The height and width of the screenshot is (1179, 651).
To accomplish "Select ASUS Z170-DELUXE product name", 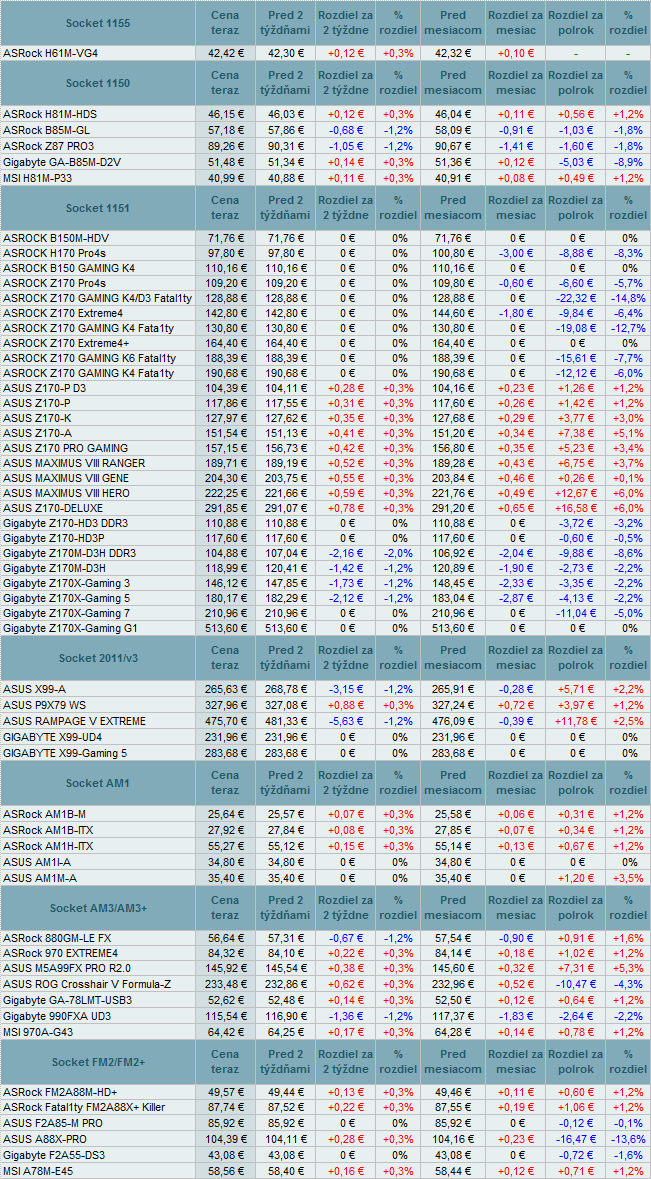I will click(53, 508).
